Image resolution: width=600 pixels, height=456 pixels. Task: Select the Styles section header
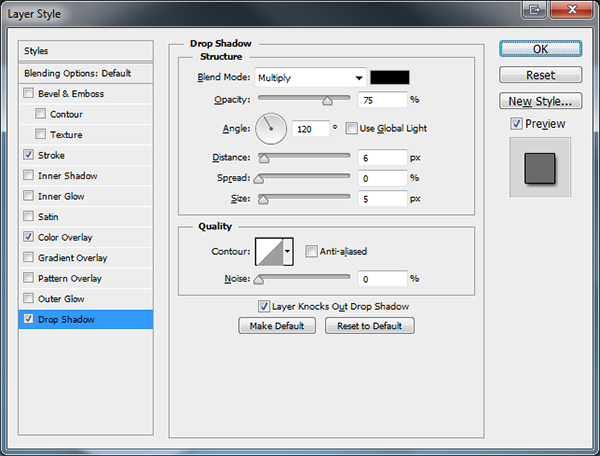coord(86,51)
